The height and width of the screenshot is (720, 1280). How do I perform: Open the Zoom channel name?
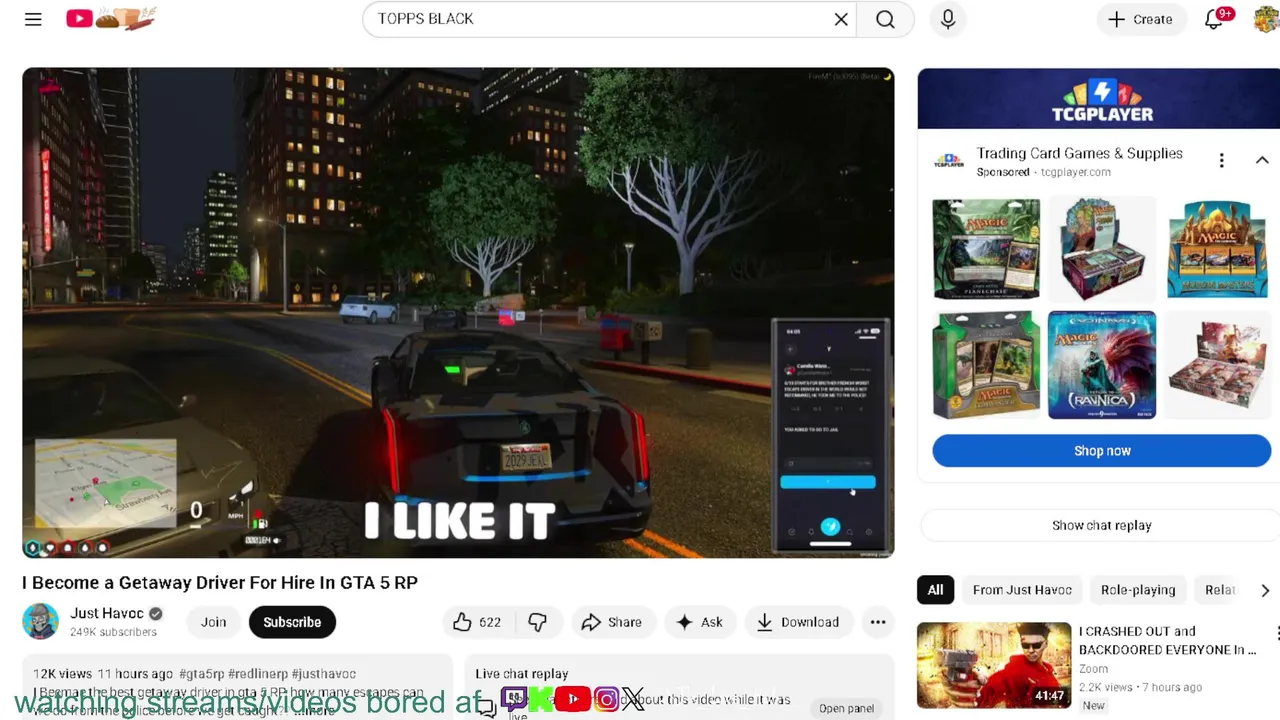[x=1093, y=669]
